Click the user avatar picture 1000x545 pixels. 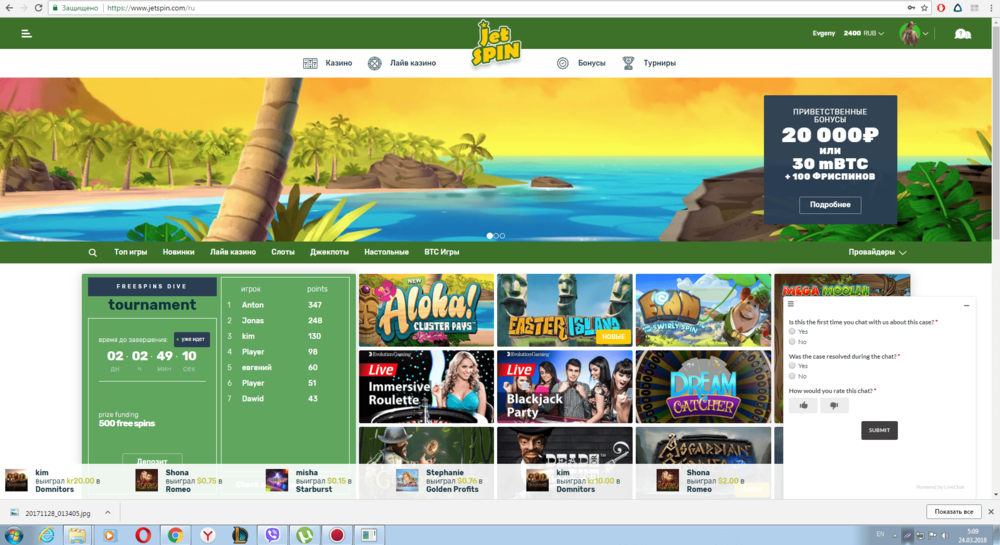[x=909, y=34]
